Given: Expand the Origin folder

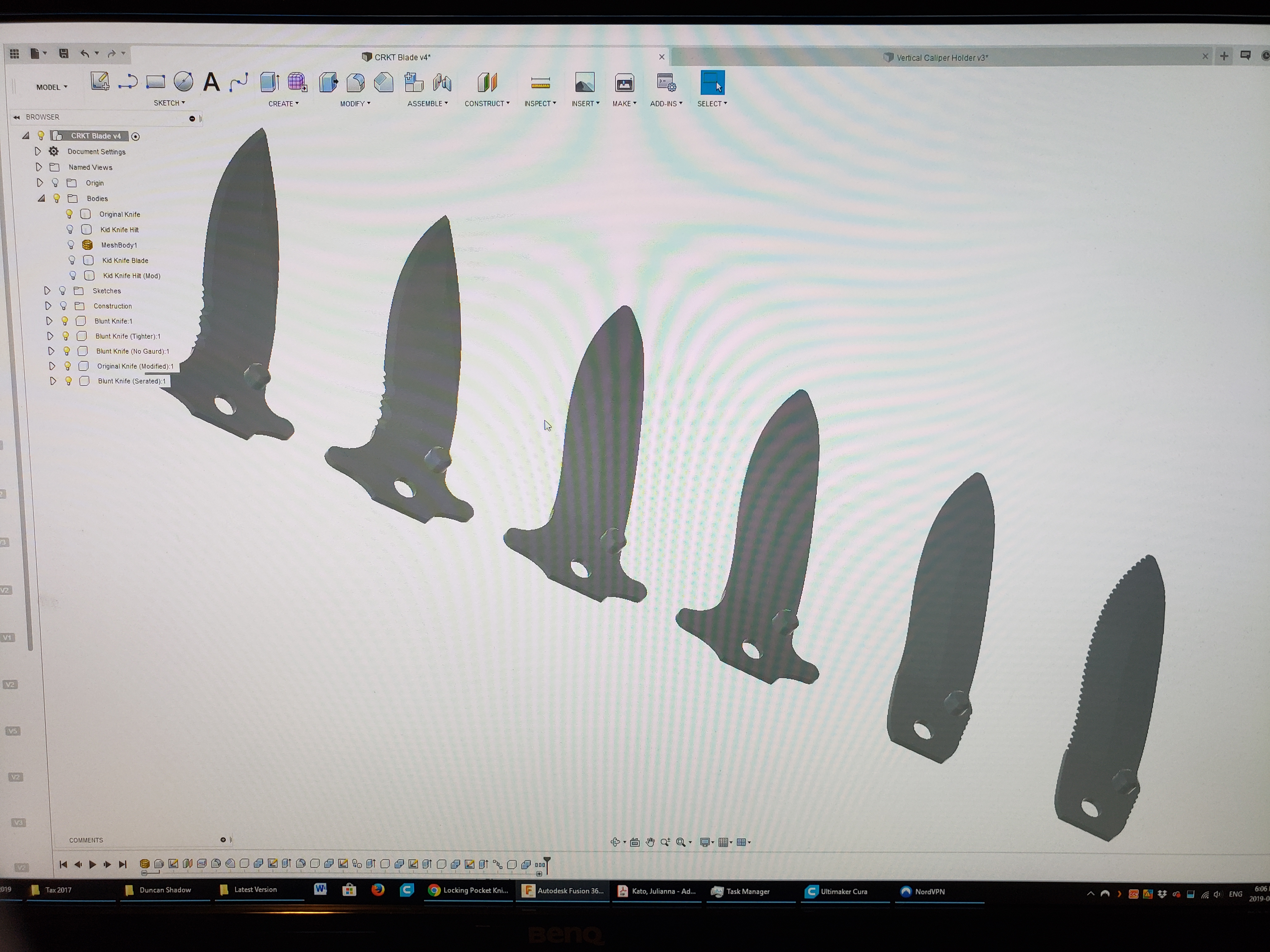Looking at the screenshot, I should coord(40,183).
